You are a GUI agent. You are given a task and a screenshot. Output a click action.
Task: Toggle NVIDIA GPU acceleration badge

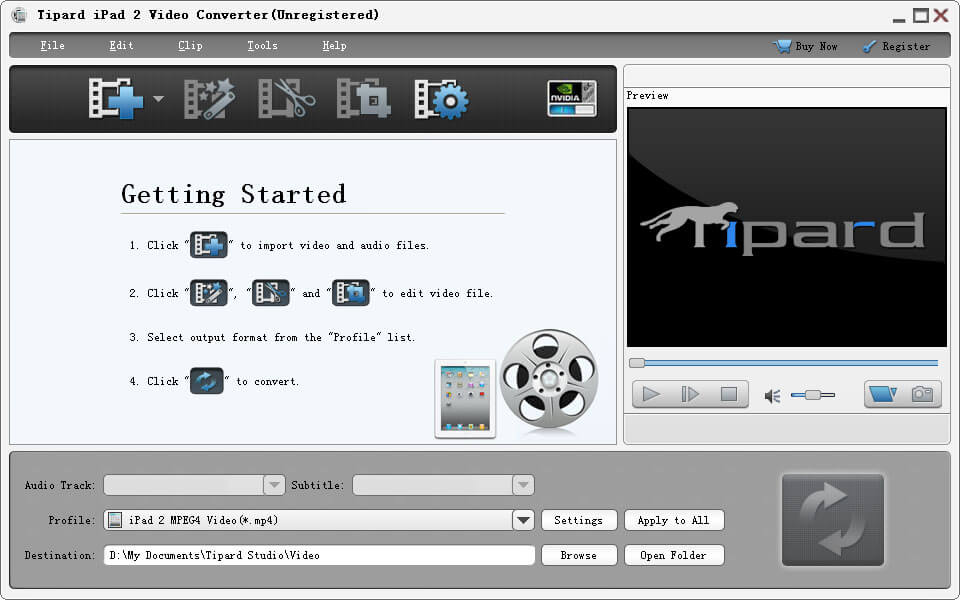(572, 98)
